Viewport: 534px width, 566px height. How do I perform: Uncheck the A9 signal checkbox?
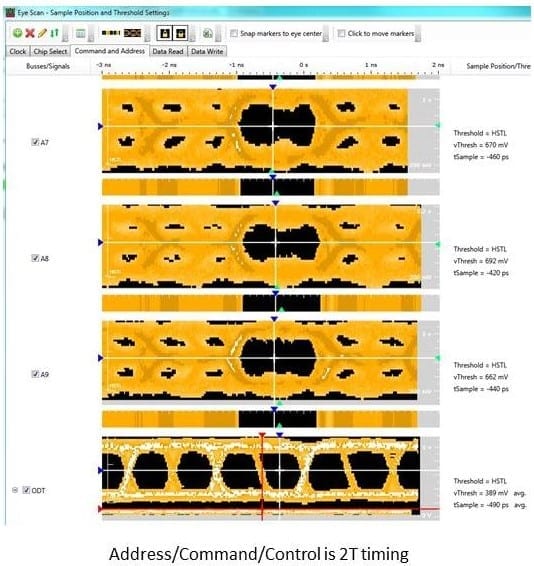pyautogui.click(x=35, y=374)
